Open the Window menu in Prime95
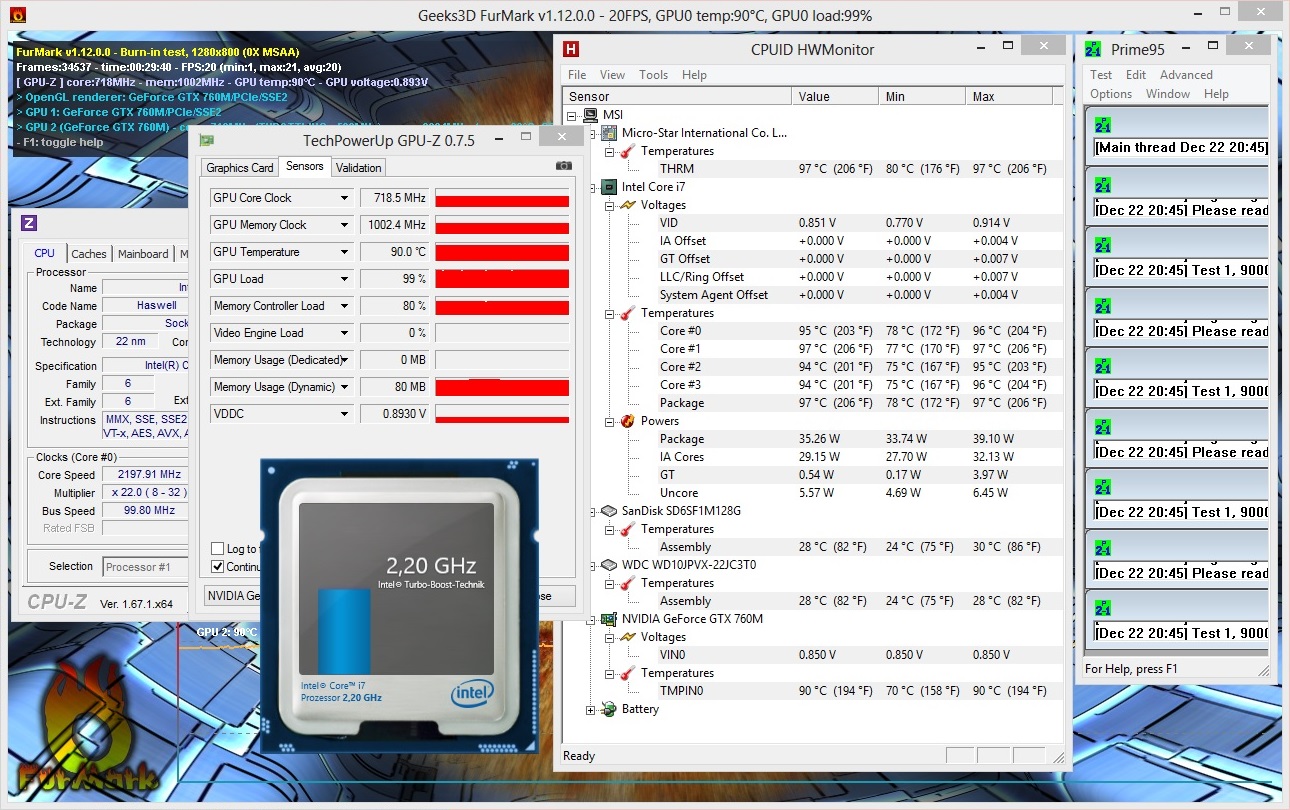The height and width of the screenshot is (810, 1290). pos(1168,94)
